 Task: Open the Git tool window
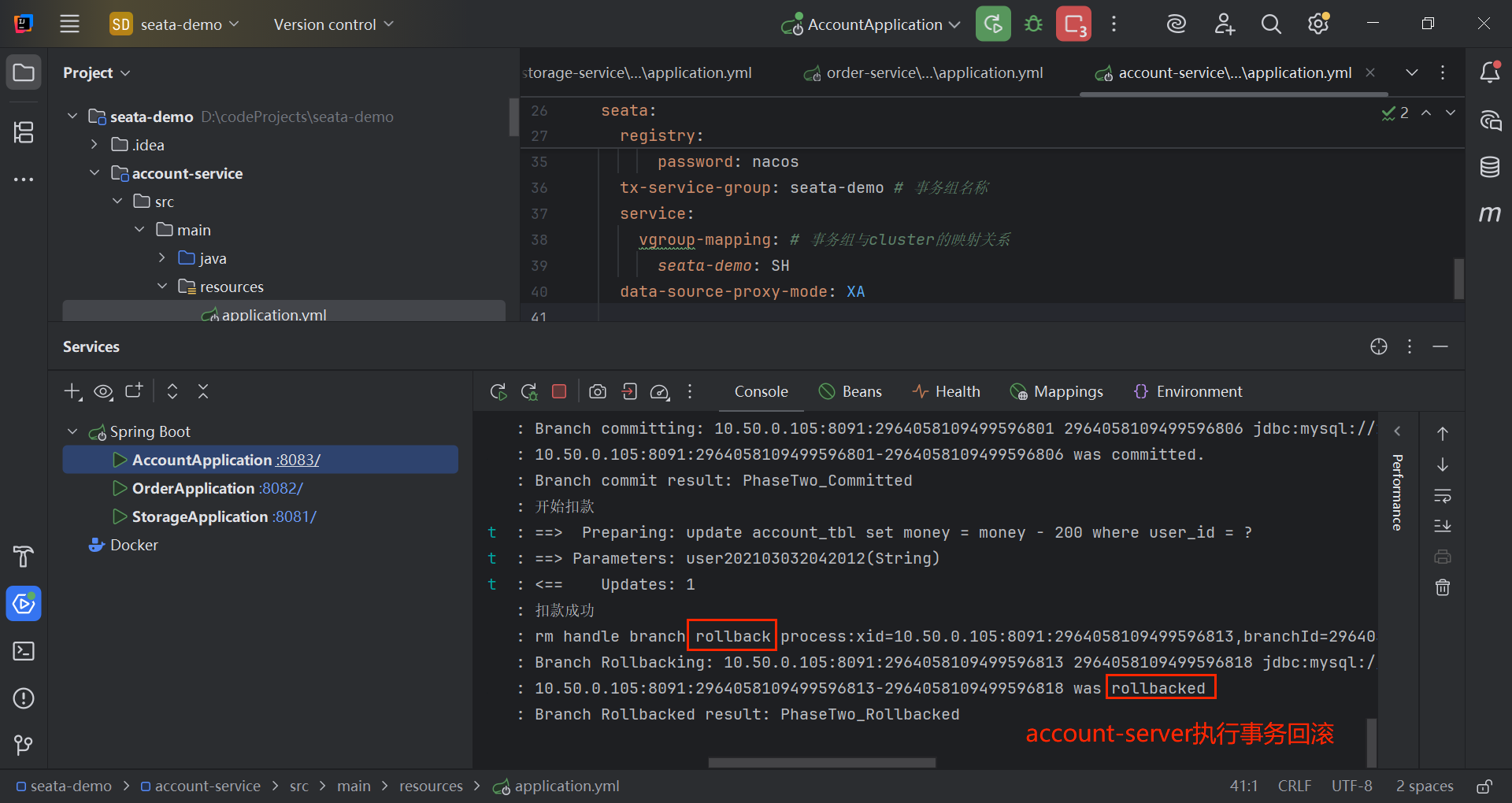(24, 745)
